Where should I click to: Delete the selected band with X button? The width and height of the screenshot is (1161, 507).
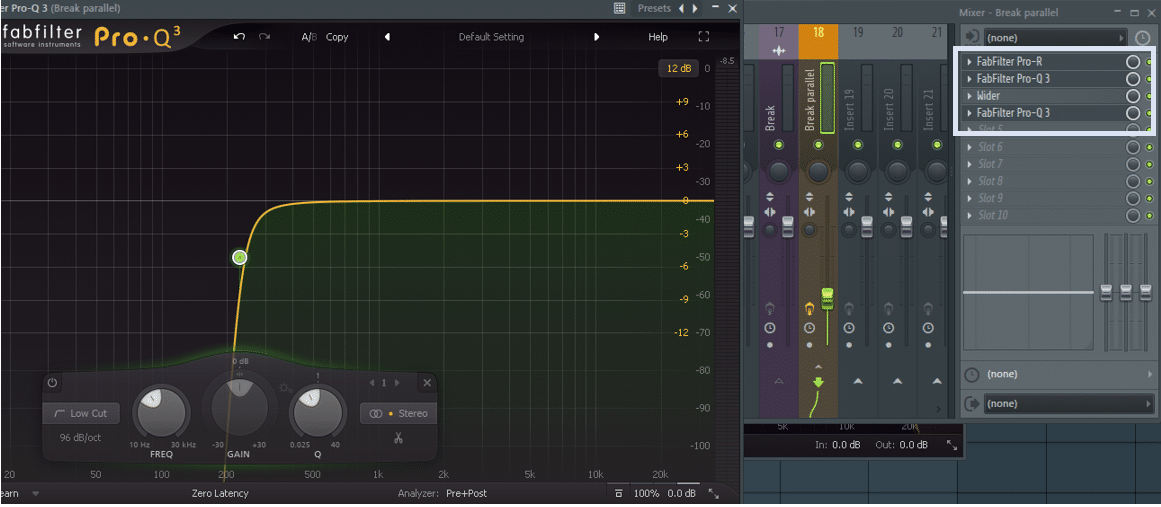coord(427,383)
